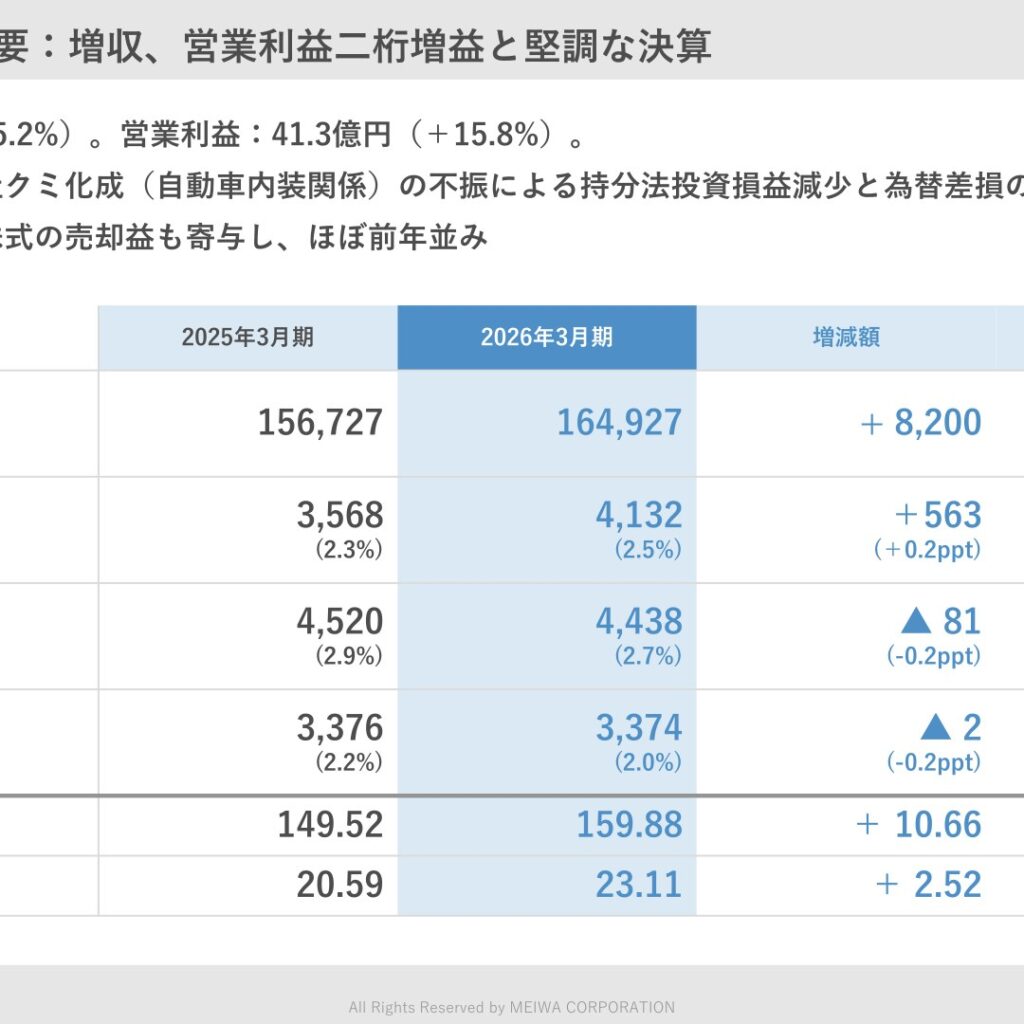The image size is (1024, 1024).
Task: Click the value 20.59
Action: (340, 885)
